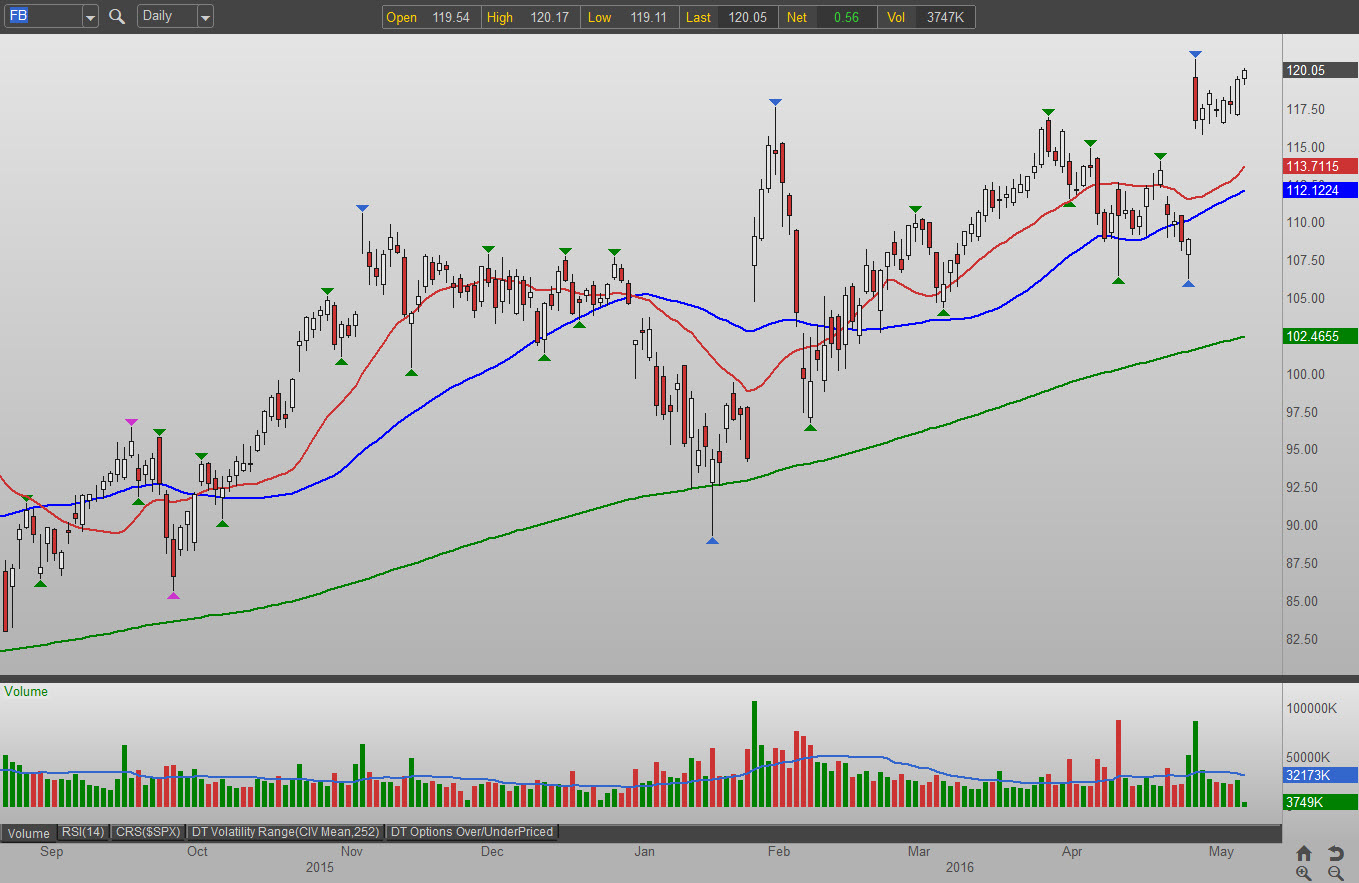Click the Sep label on time axis

tap(51, 852)
